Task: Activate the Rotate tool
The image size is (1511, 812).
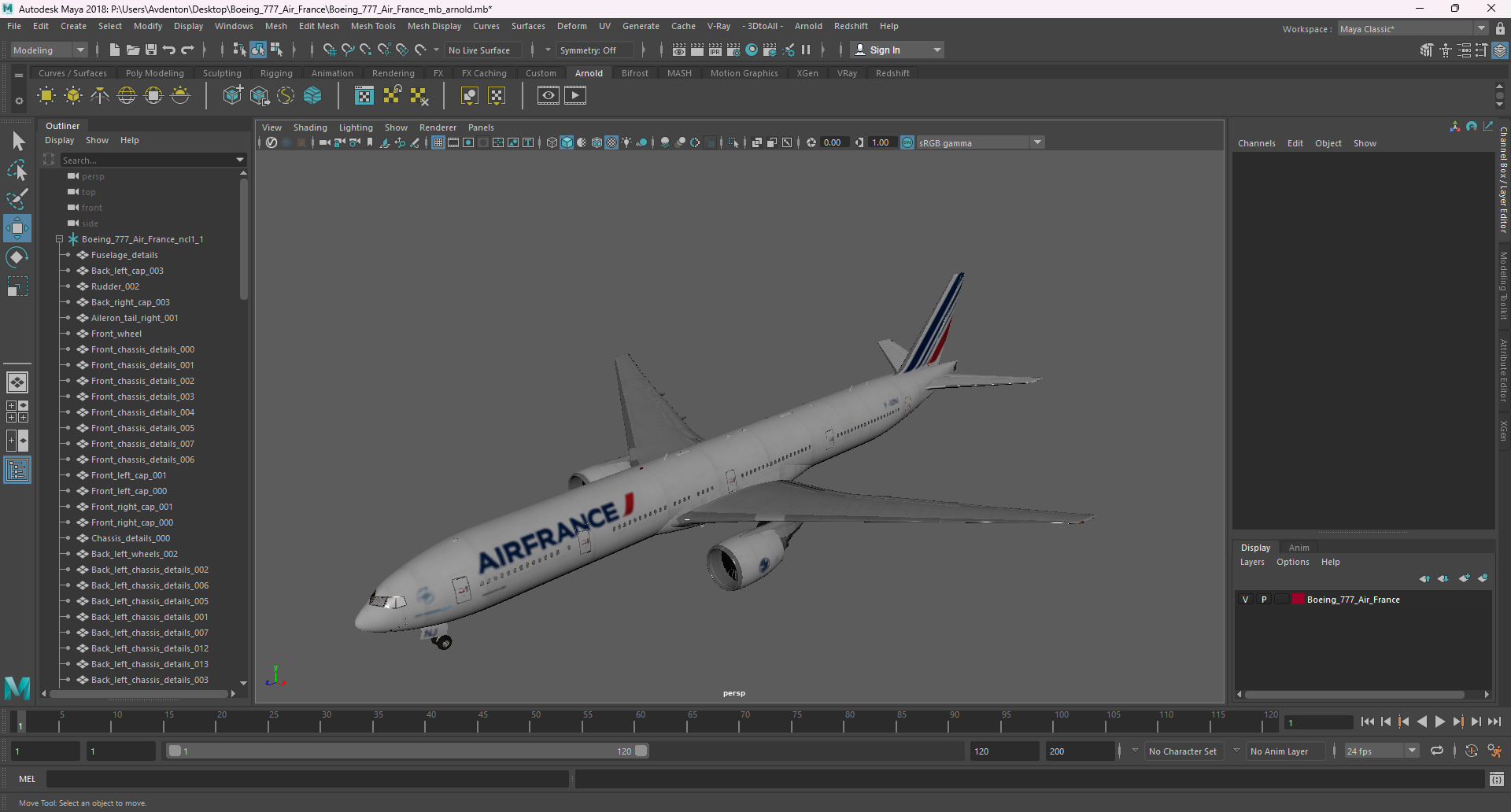Action: pos(17,257)
